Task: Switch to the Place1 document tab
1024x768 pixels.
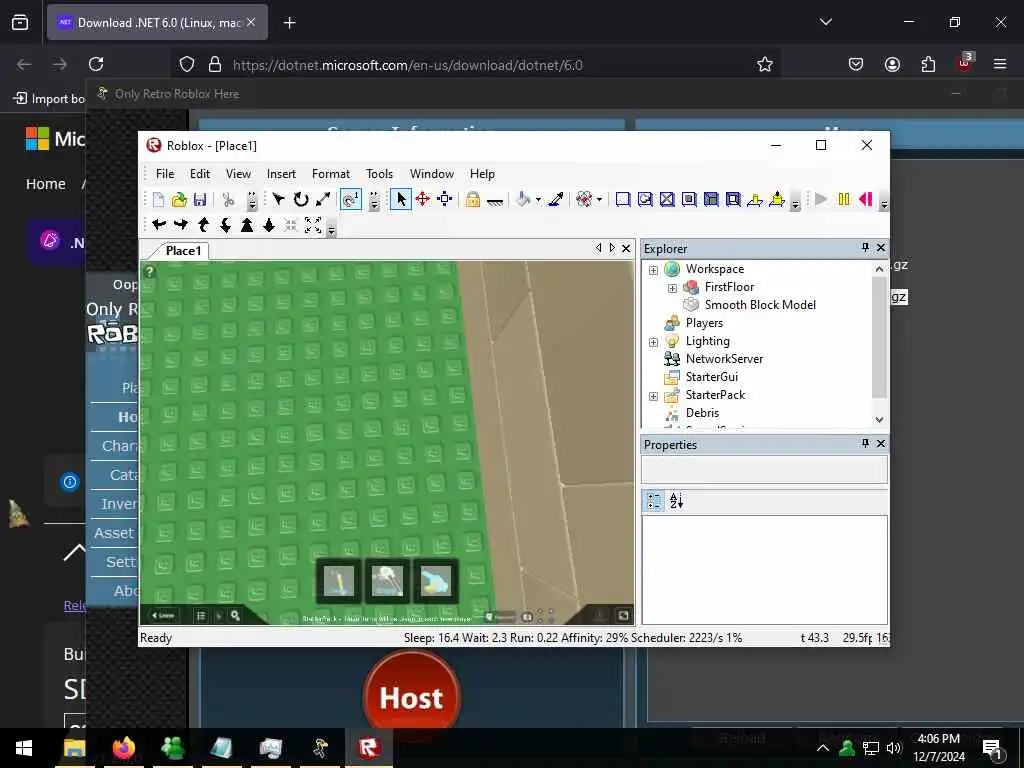Action: pyautogui.click(x=184, y=251)
